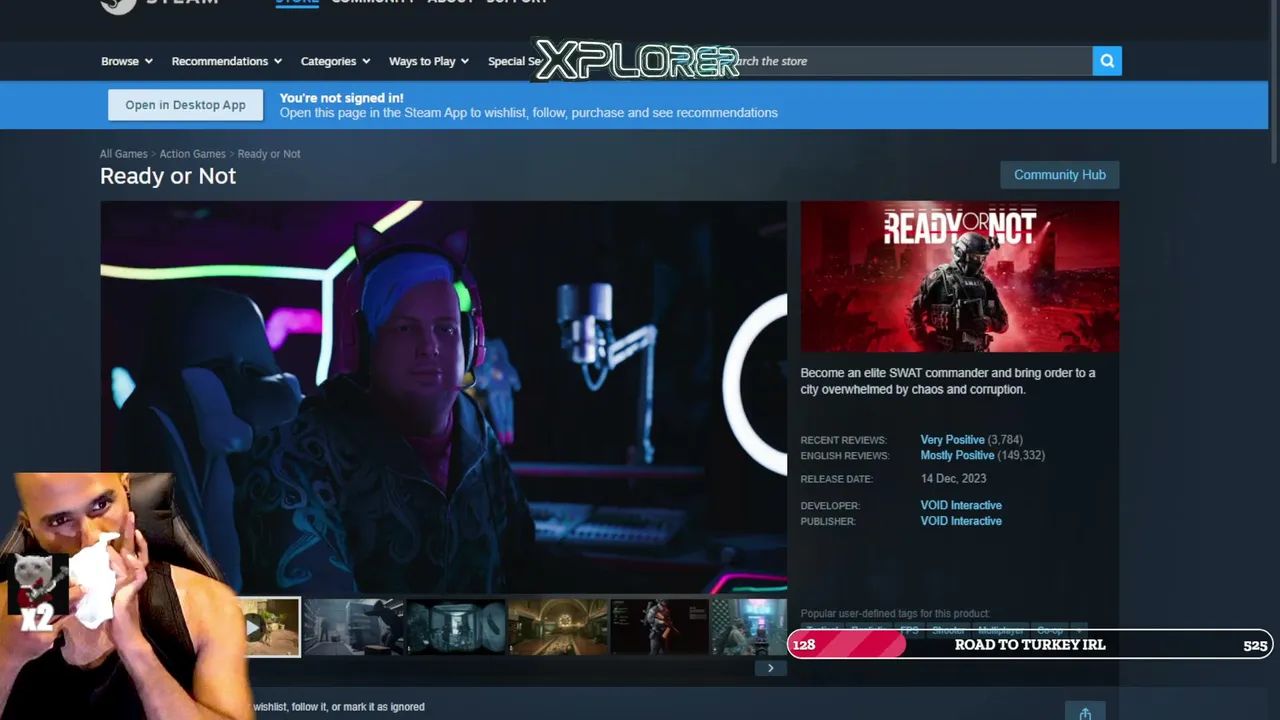Click the Ready or Not breadcrumb link
The width and height of the screenshot is (1280, 720).
coord(269,154)
